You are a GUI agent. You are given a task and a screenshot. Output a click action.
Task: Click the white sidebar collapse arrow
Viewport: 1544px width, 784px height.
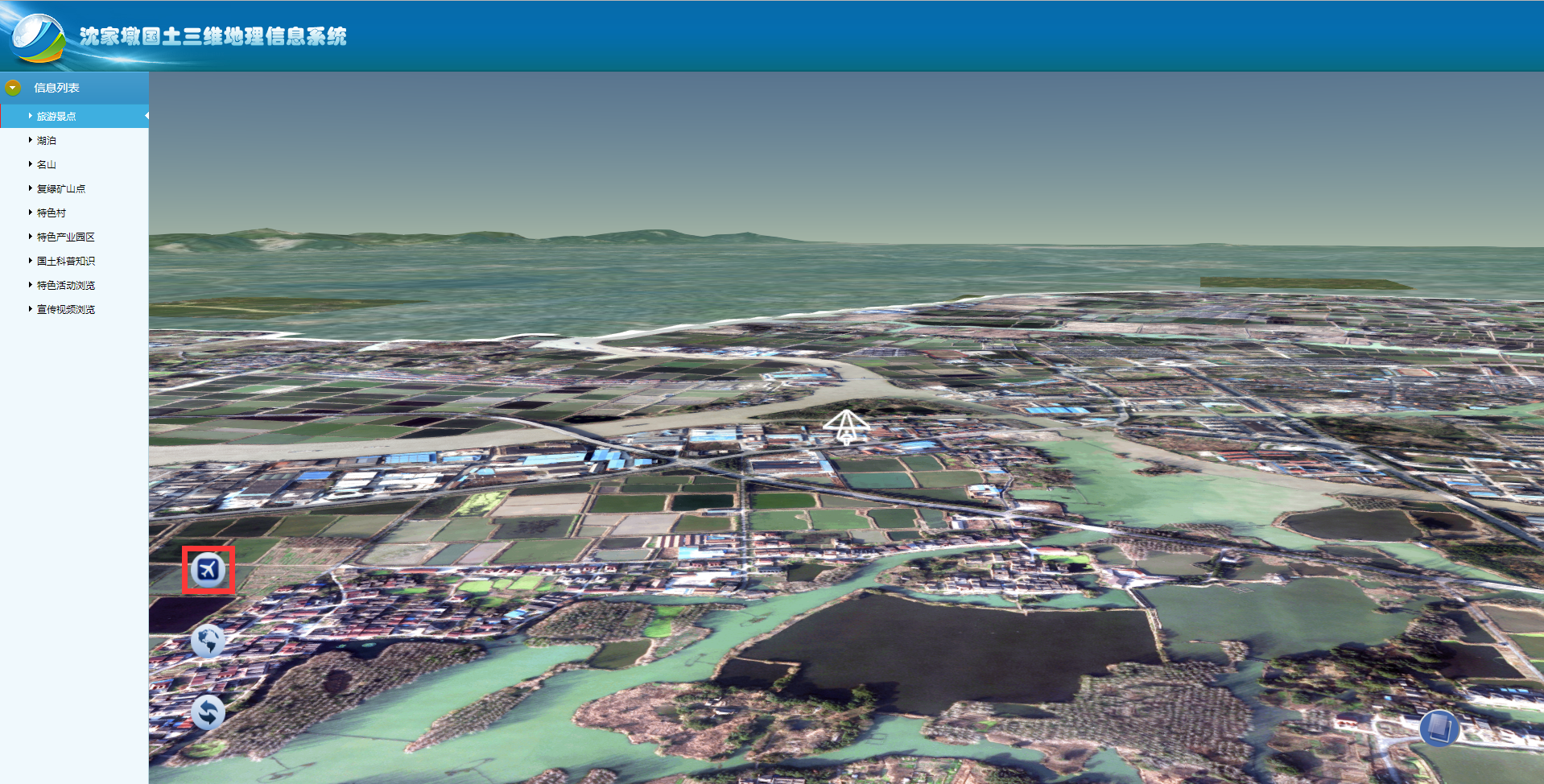click(x=147, y=116)
